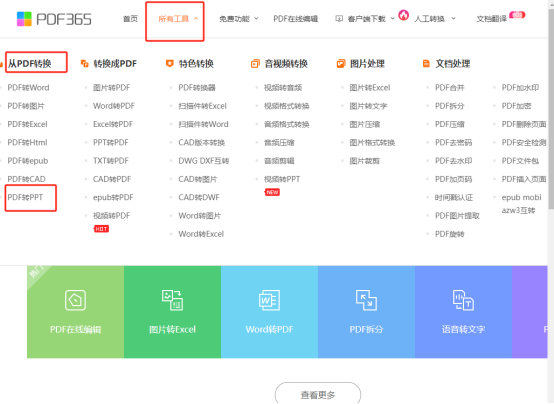Expand the 人工转换 dropdown
Screen dimensions: 554x404
click(435, 19)
